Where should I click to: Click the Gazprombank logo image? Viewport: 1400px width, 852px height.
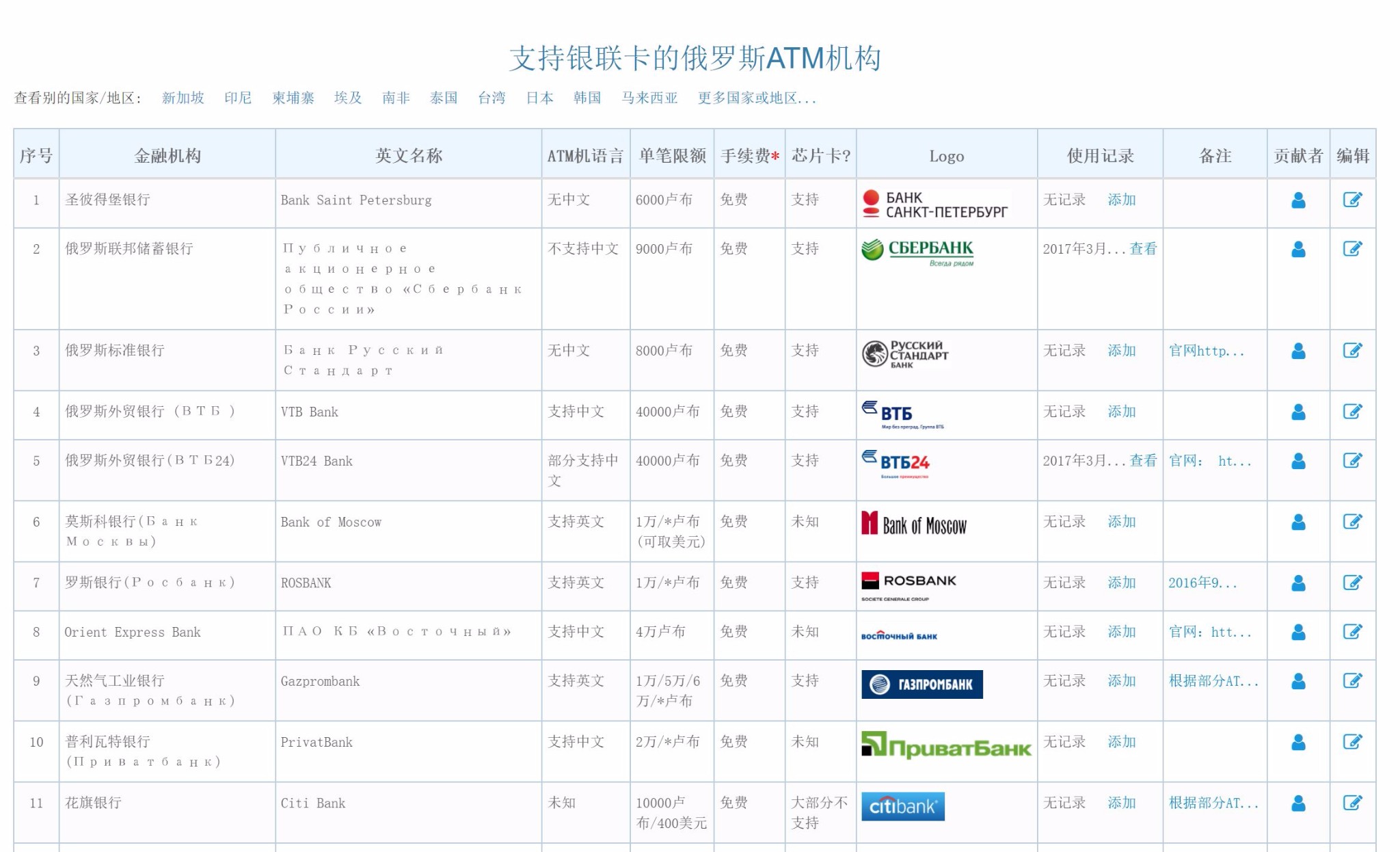921,684
